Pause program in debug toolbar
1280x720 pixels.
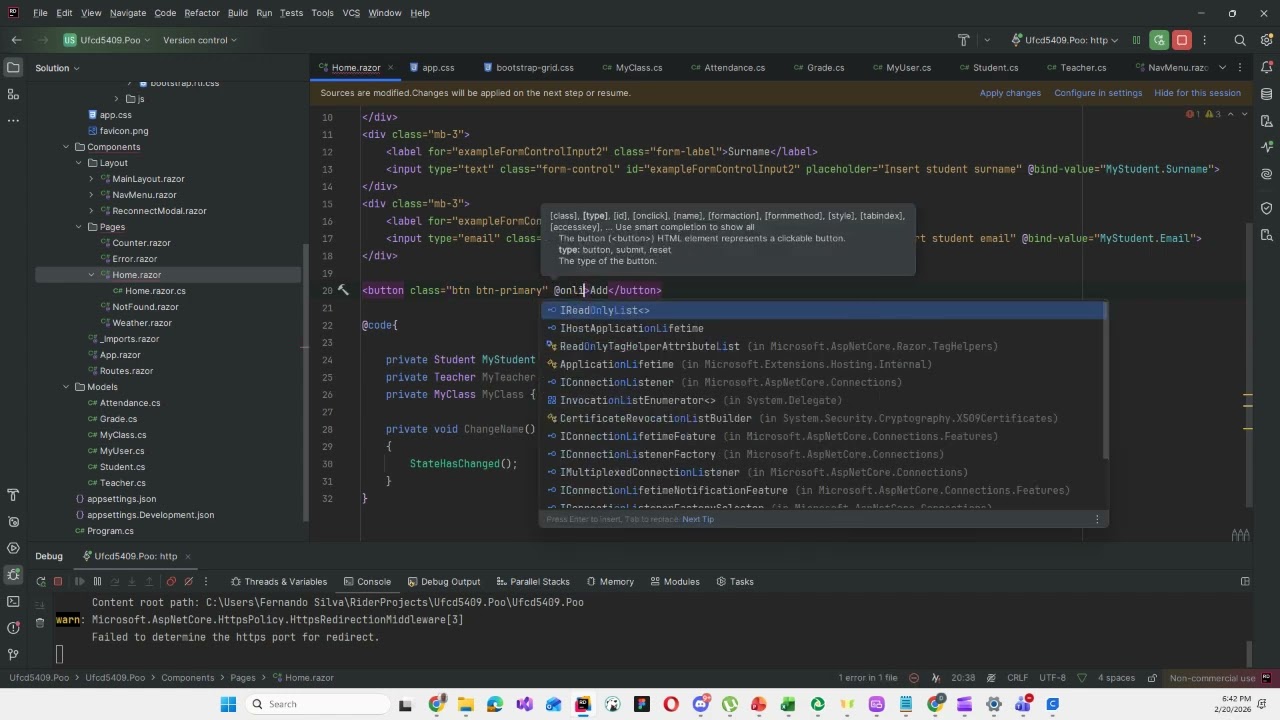tap(97, 581)
